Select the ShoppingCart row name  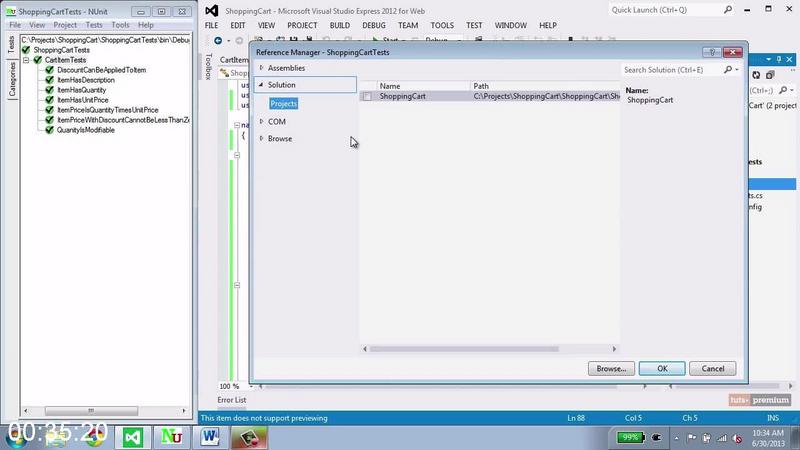click(403, 96)
